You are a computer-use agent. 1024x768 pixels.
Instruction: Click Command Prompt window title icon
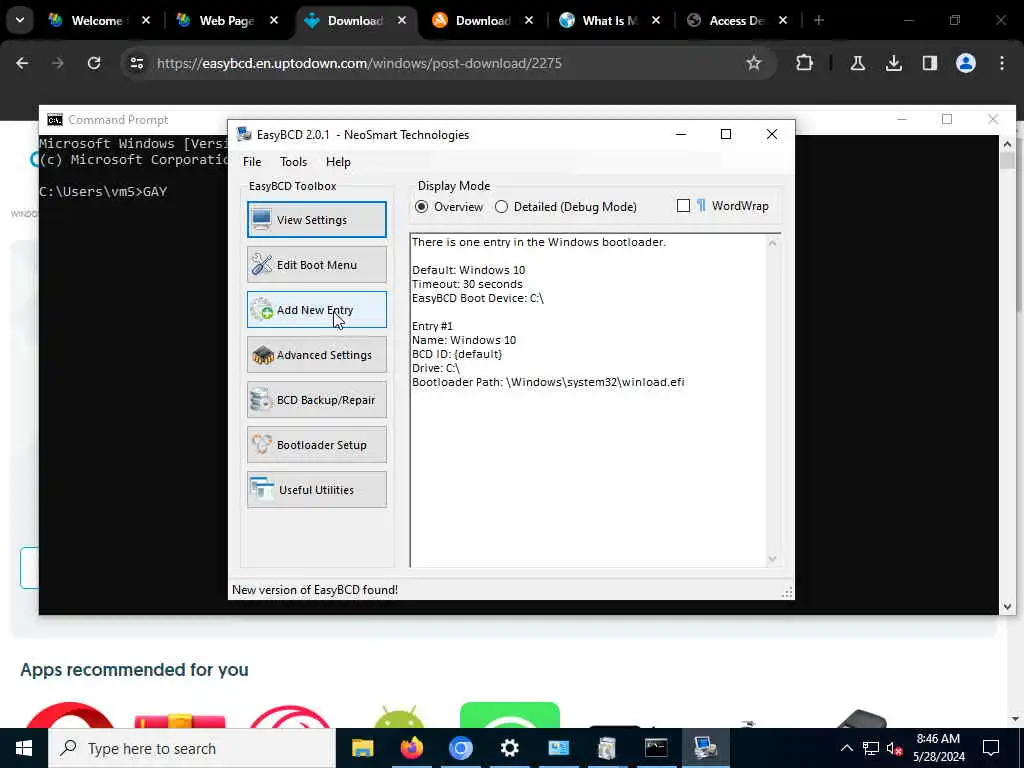click(55, 120)
